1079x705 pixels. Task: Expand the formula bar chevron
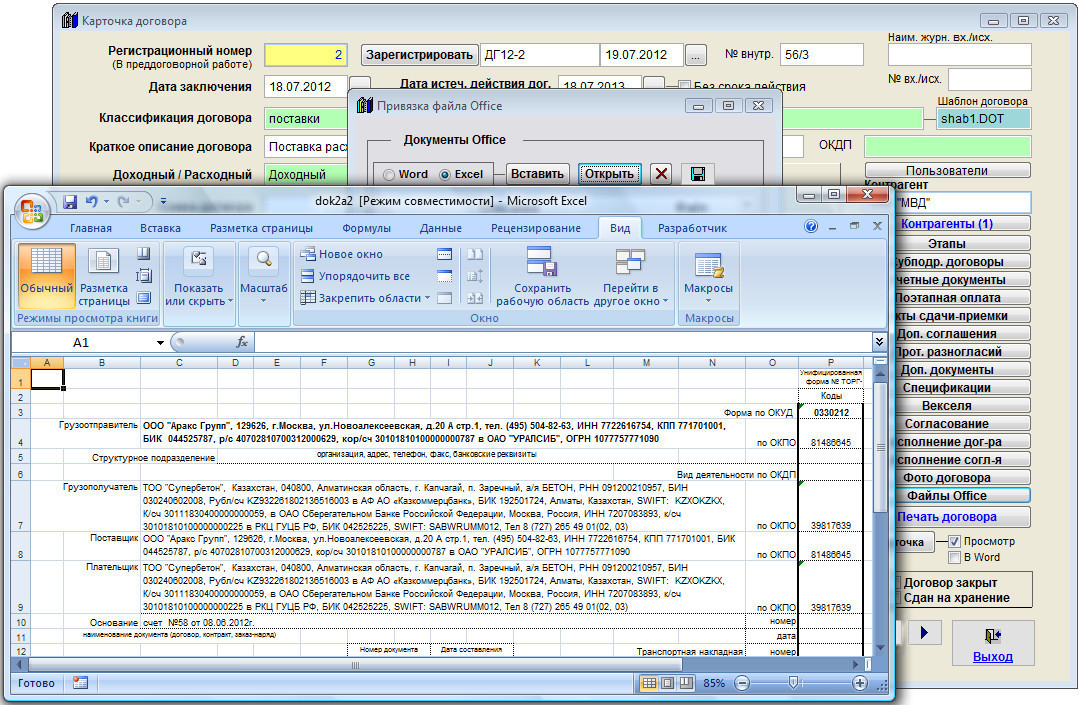point(879,342)
